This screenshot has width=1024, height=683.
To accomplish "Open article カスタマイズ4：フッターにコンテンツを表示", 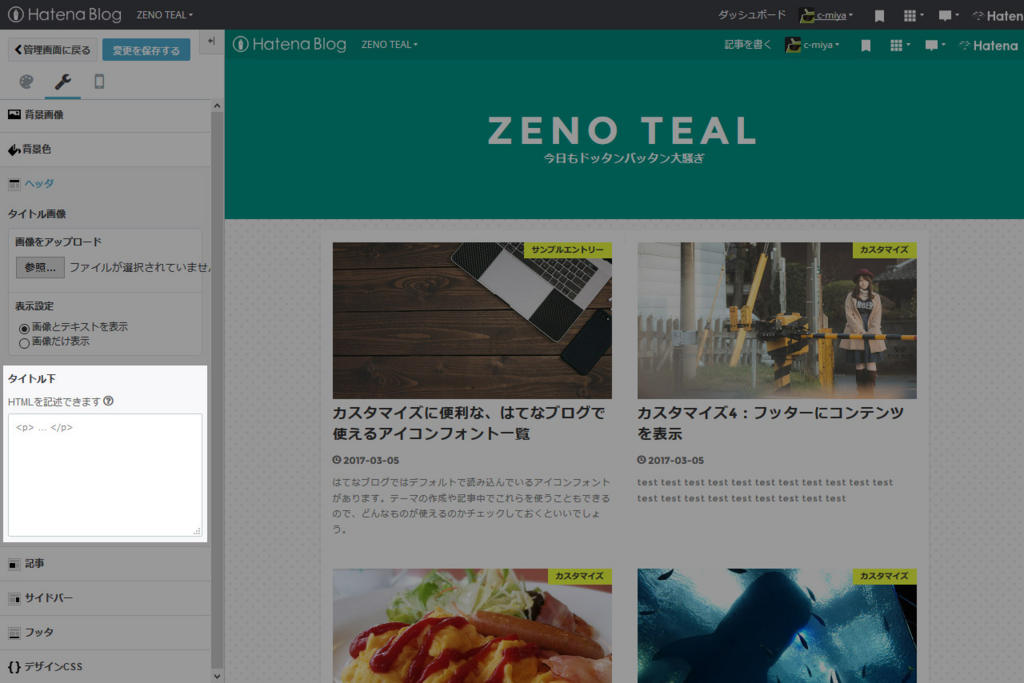I will pyautogui.click(x=771, y=423).
